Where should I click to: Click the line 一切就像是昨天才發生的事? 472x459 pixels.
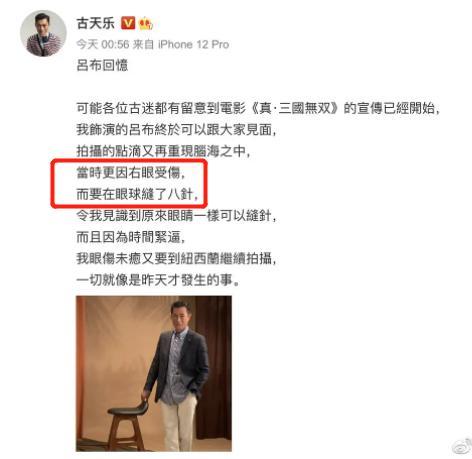(x=155, y=280)
